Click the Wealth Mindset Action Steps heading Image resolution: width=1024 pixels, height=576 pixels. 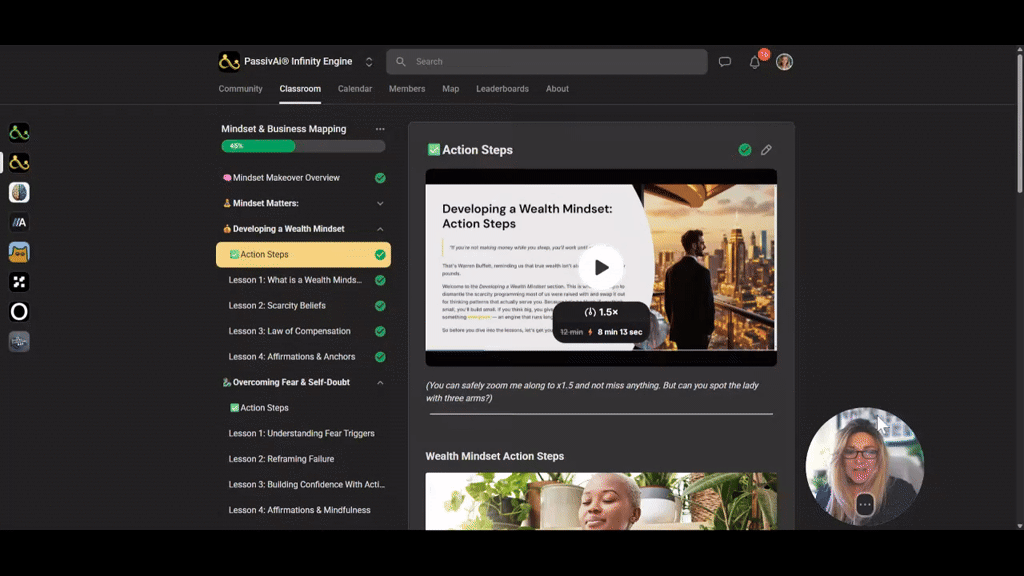tap(494, 456)
